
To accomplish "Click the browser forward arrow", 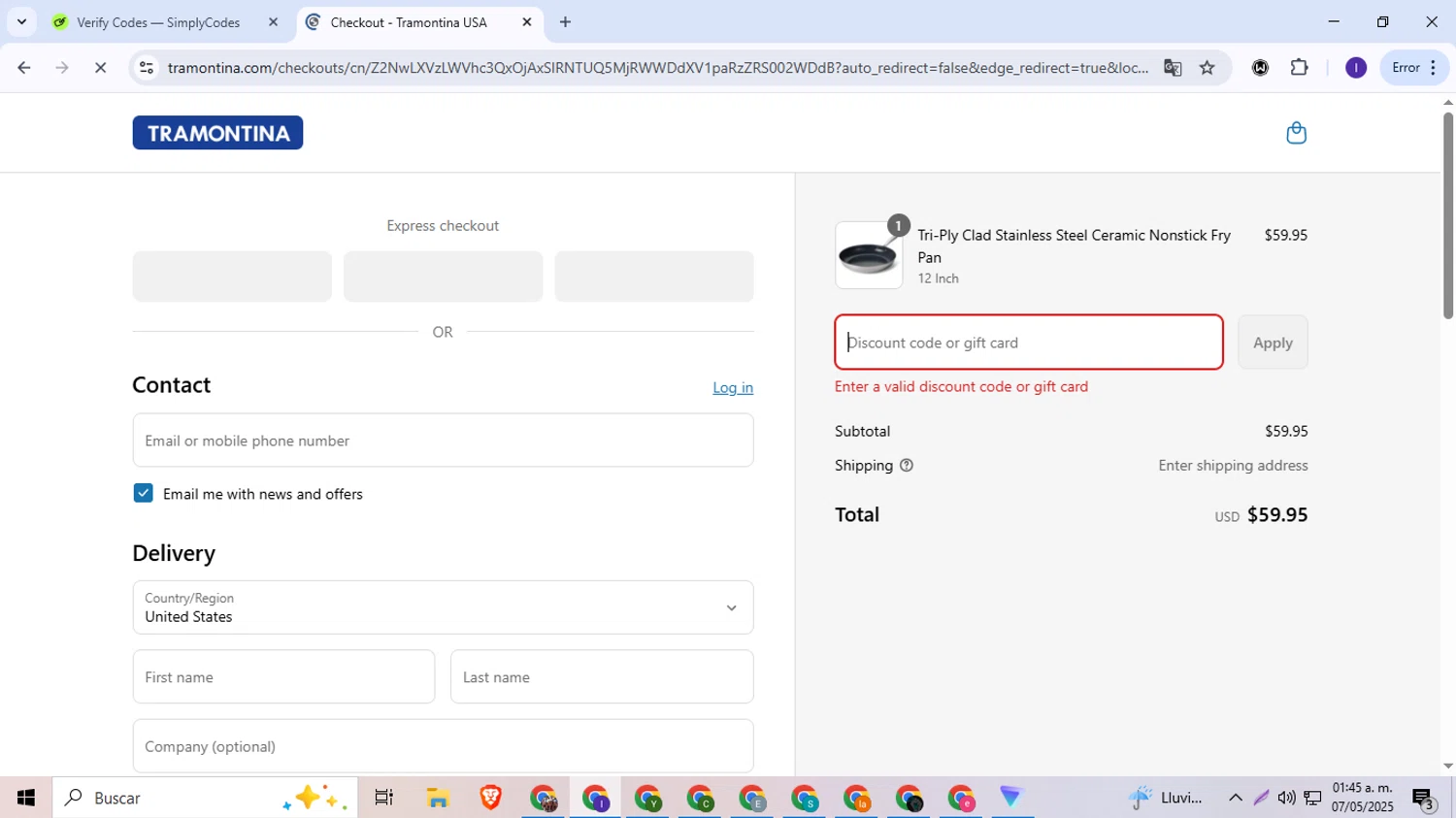I will tap(62, 68).
